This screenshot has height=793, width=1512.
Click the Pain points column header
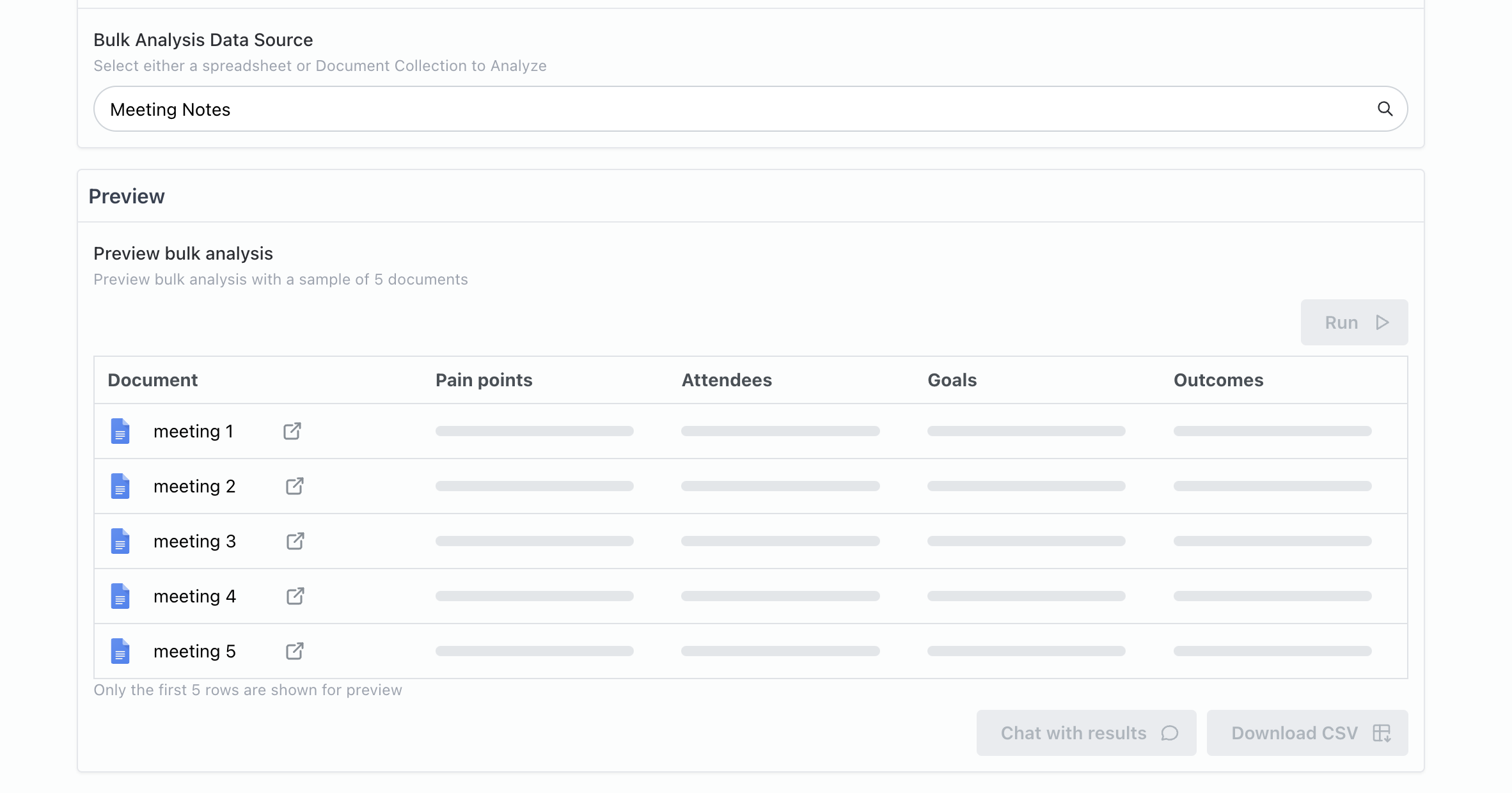[484, 380]
